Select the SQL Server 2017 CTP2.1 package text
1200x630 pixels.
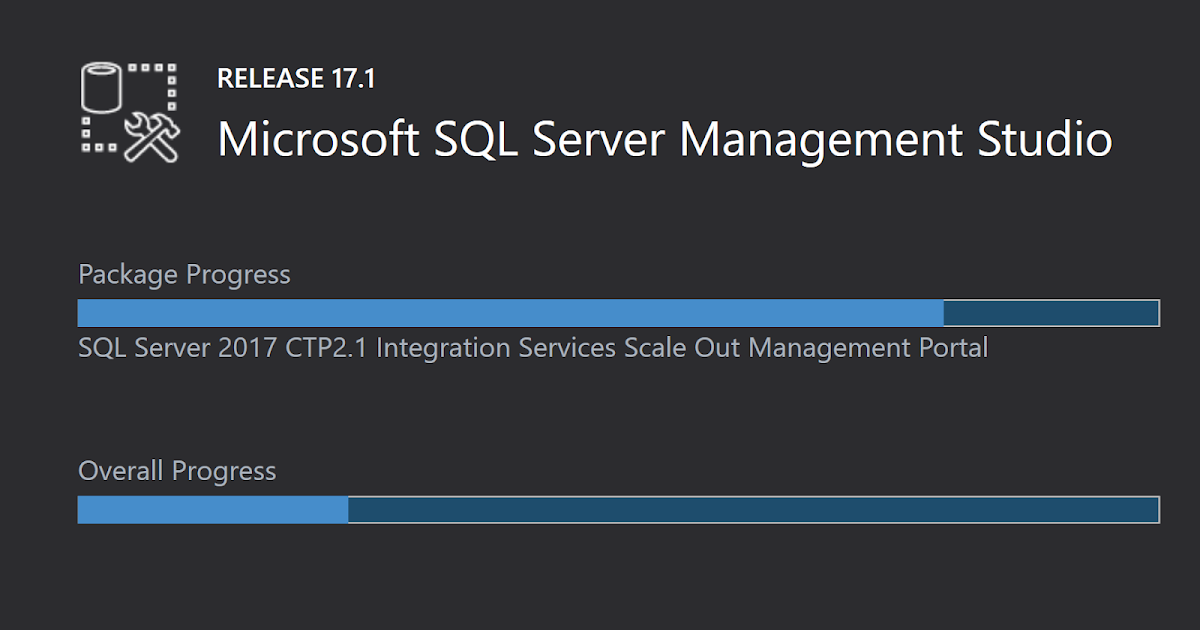click(x=225, y=348)
